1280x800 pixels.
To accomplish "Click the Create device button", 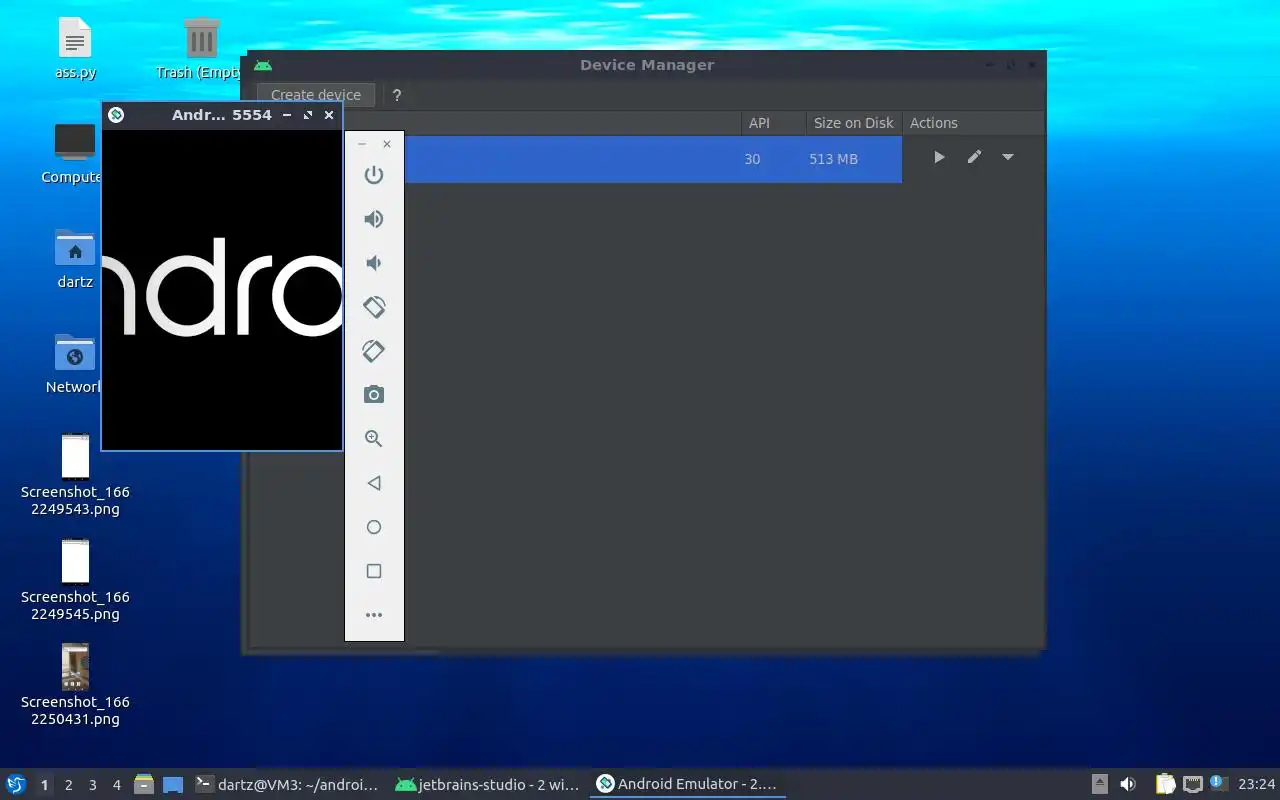I will 316,95.
